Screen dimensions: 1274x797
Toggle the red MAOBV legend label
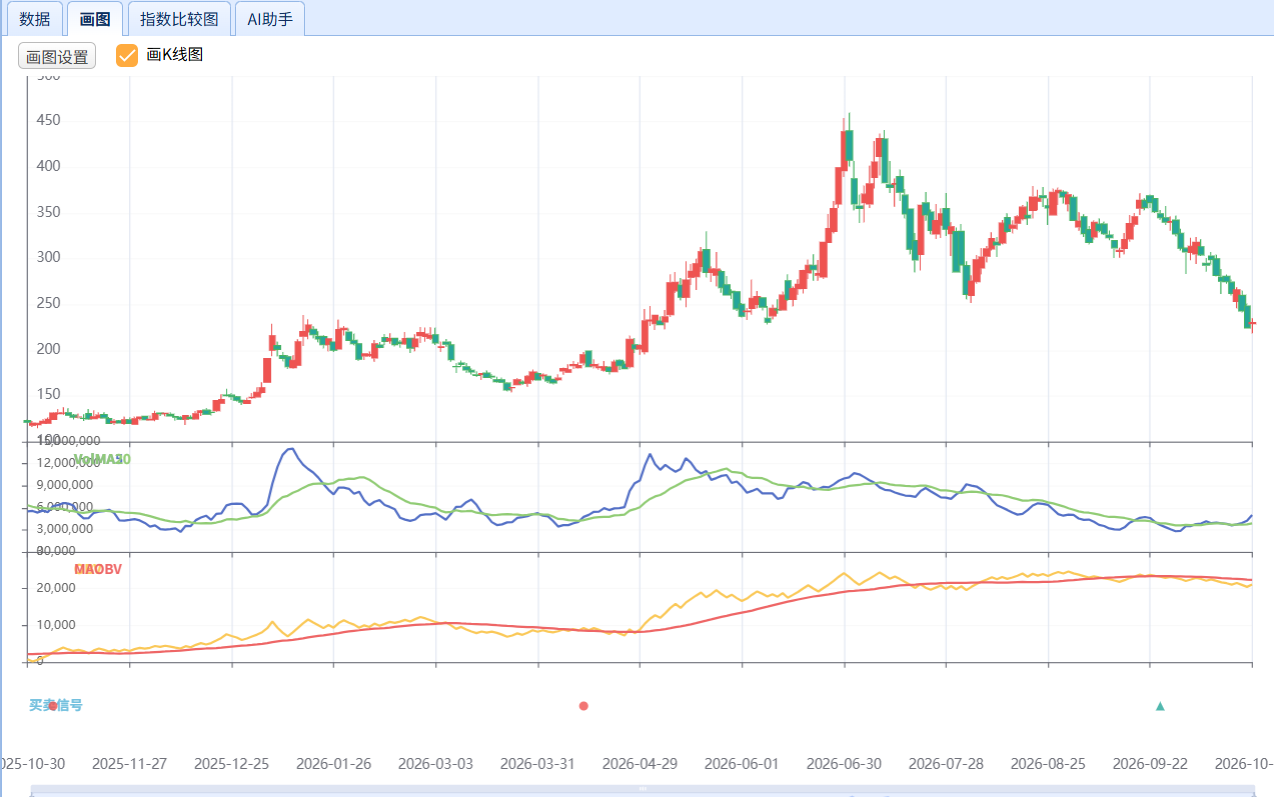coord(98,569)
